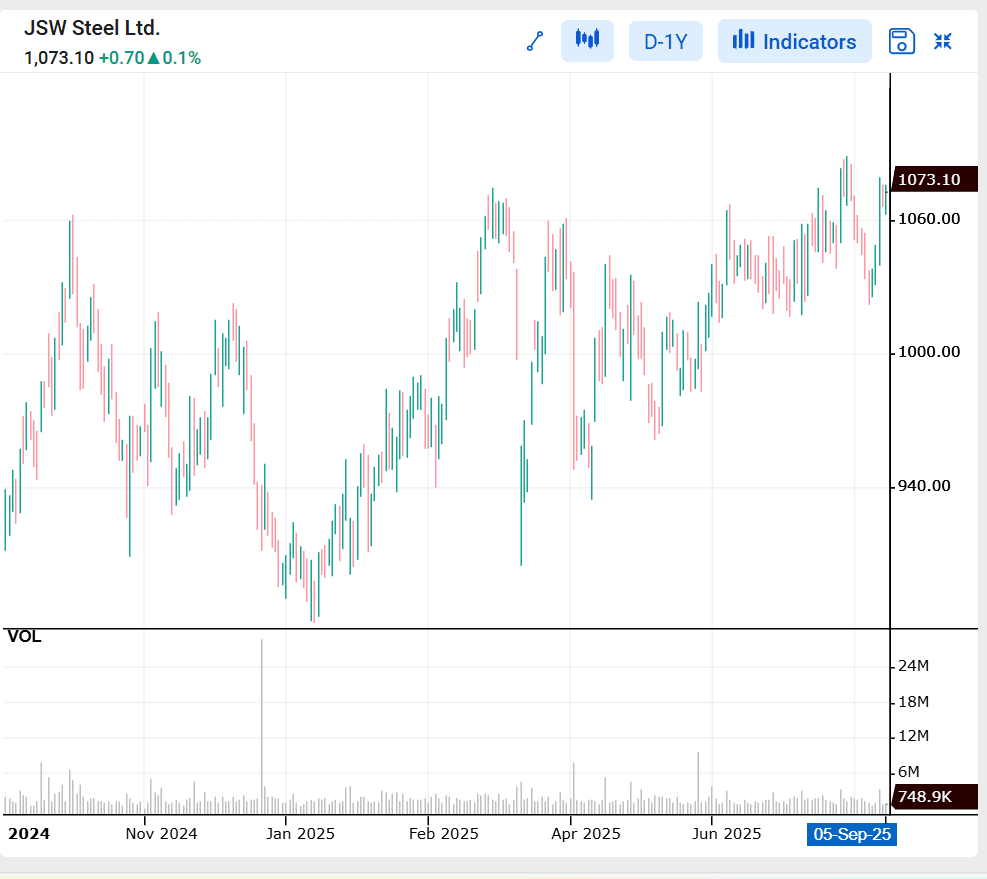The height and width of the screenshot is (879, 987).
Task: Click the 6M volume axis label
Action: (x=908, y=771)
